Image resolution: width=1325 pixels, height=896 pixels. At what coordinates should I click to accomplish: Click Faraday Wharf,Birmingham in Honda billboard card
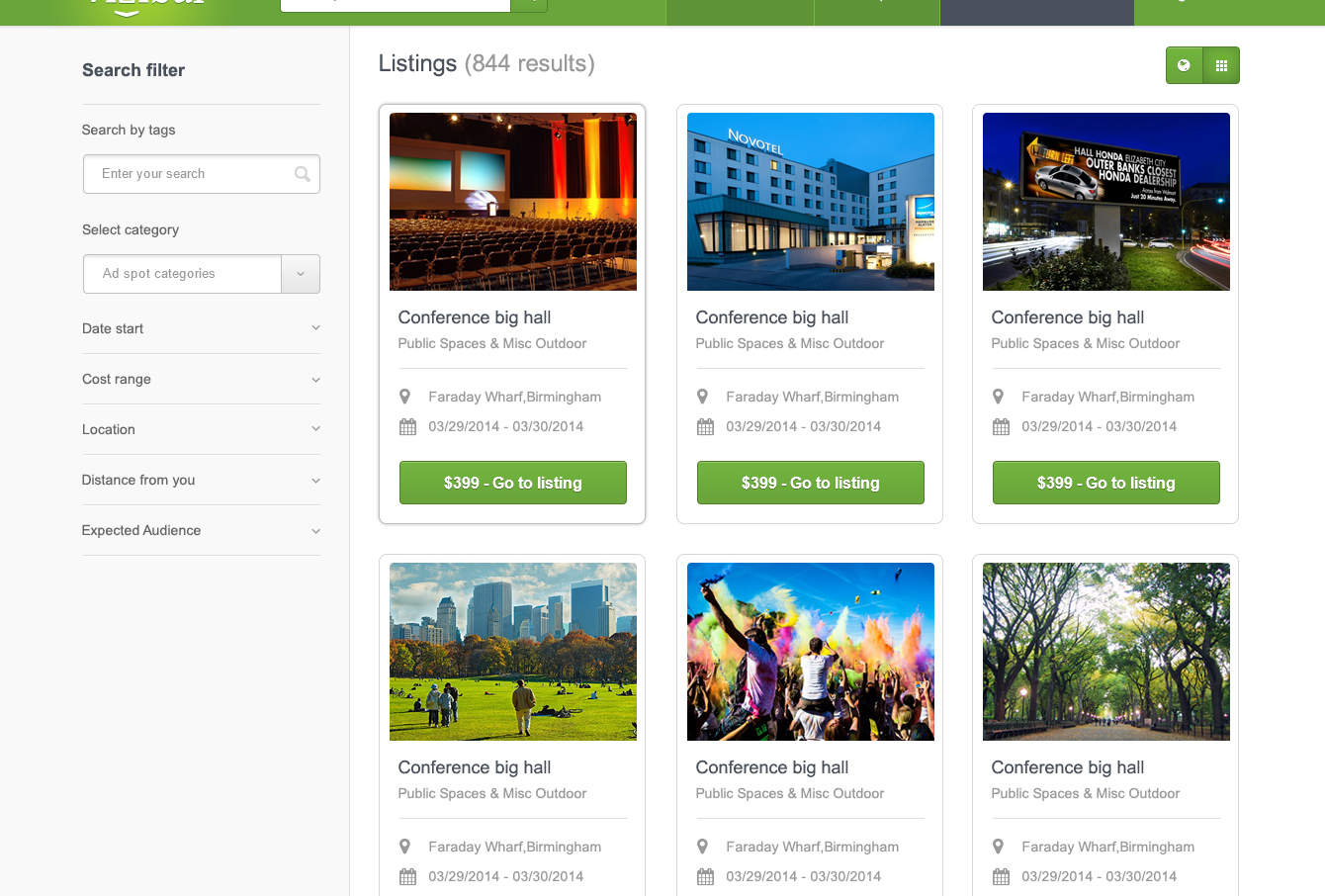coord(1108,397)
